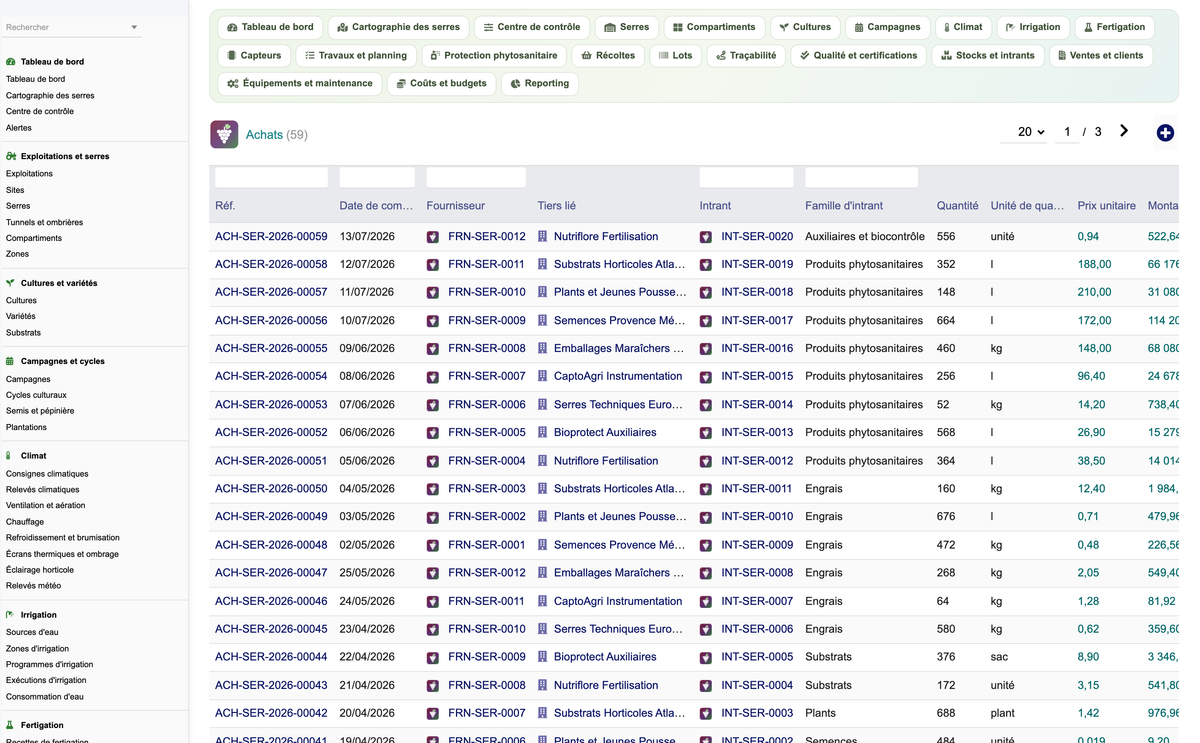The image size is (1200, 743).
Task: Sort by Tiers lié column header
Action: pyautogui.click(x=557, y=206)
